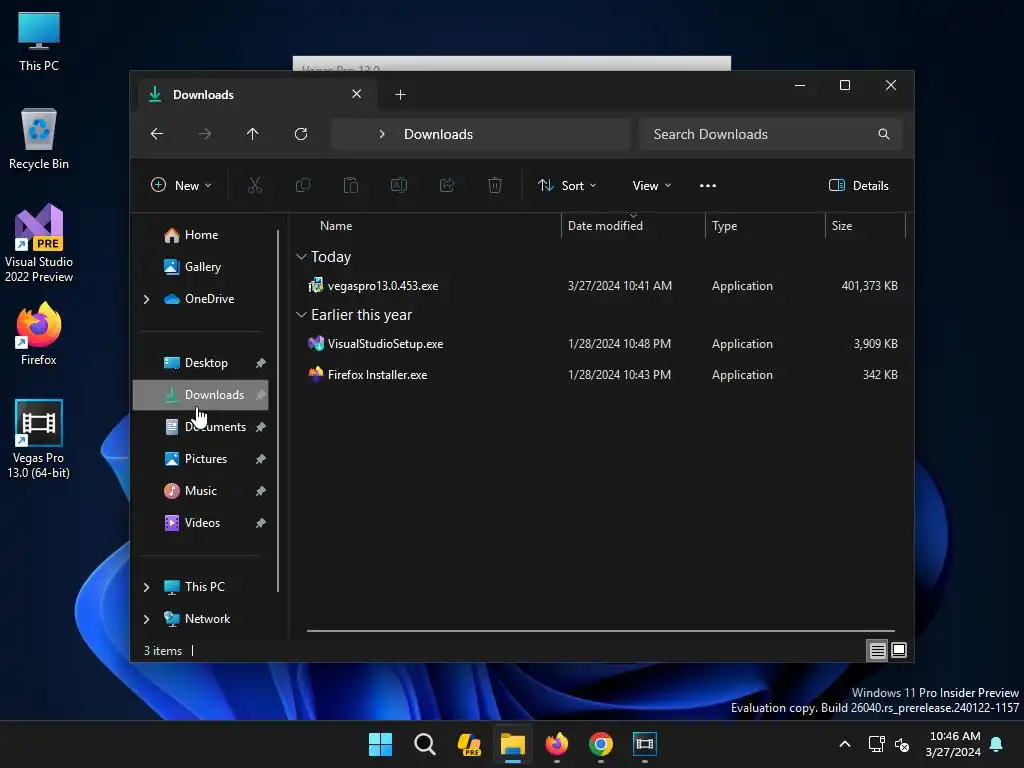Click the up-one-level arrow

pyautogui.click(x=253, y=134)
